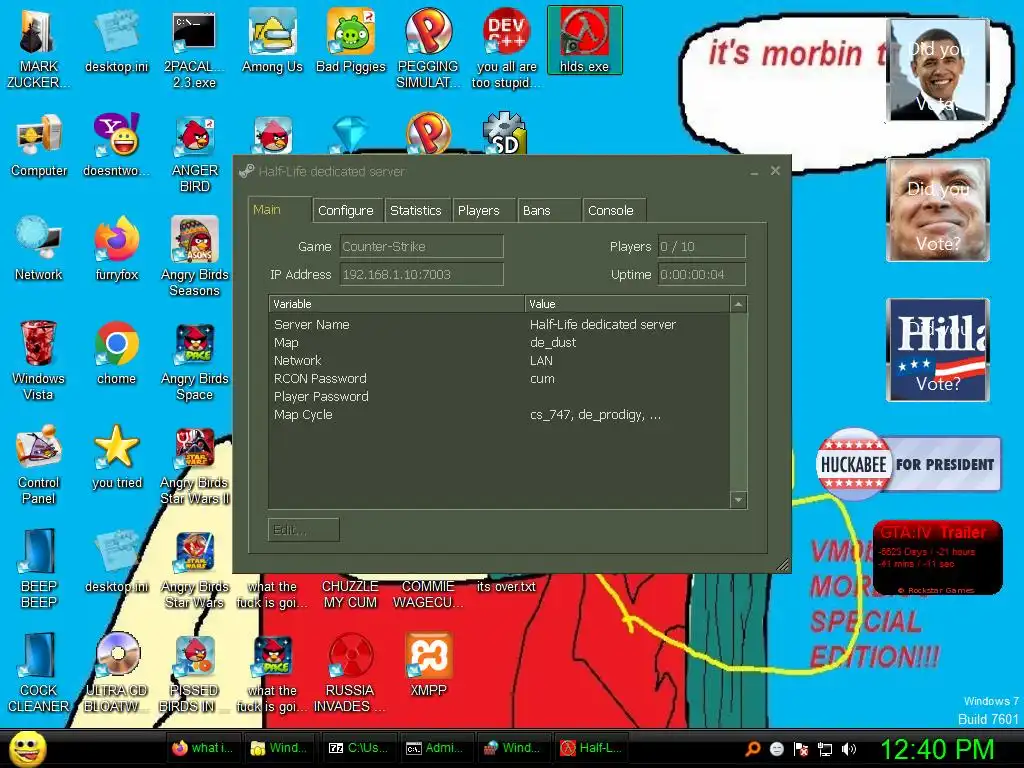Select the Player Password row
This screenshot has width=1024, height=768.
[x=499, y=396]
